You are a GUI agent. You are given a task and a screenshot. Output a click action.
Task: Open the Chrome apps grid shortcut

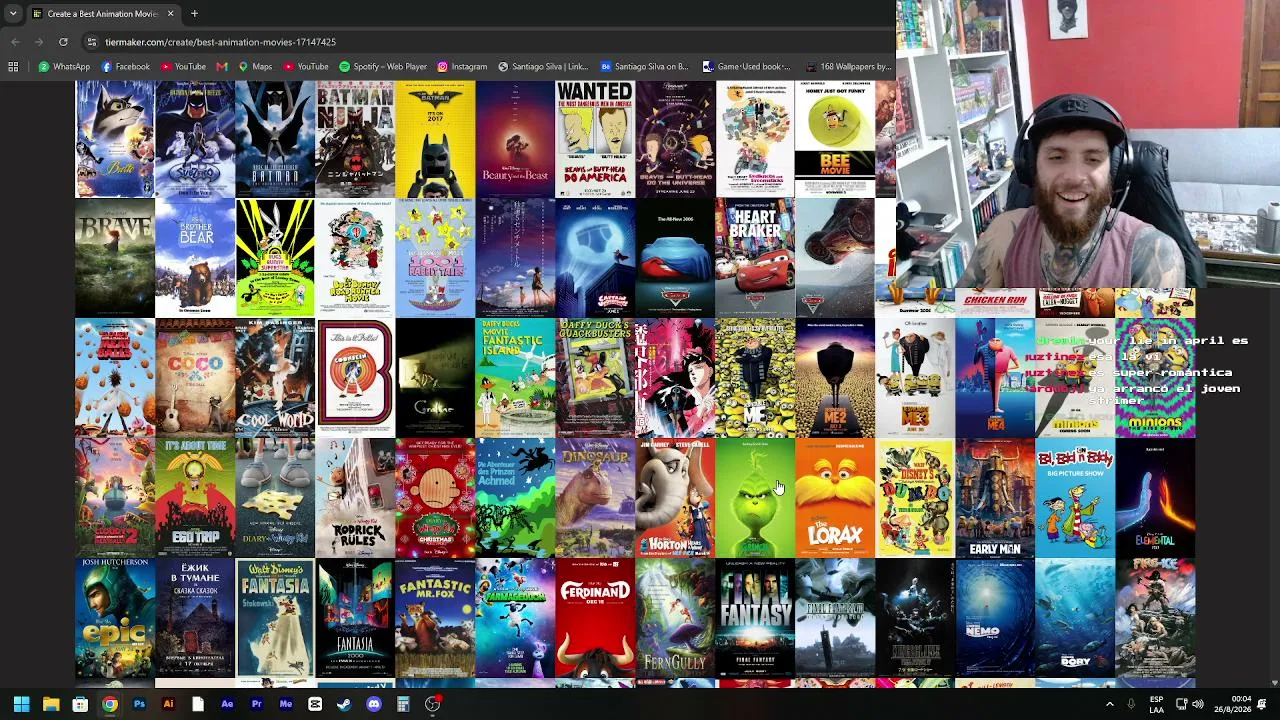13,67
